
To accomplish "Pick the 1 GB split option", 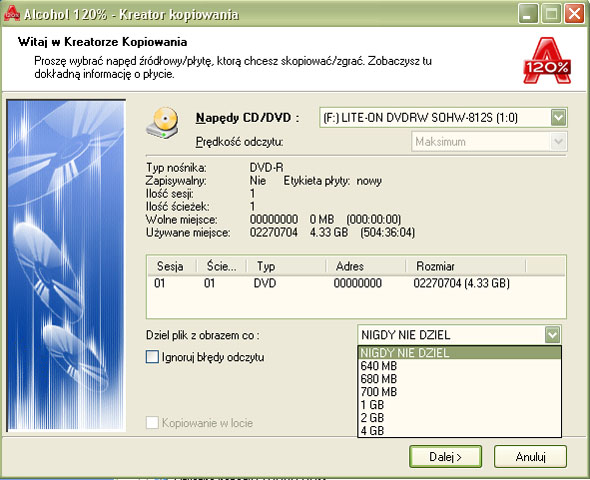I will 459,405.
